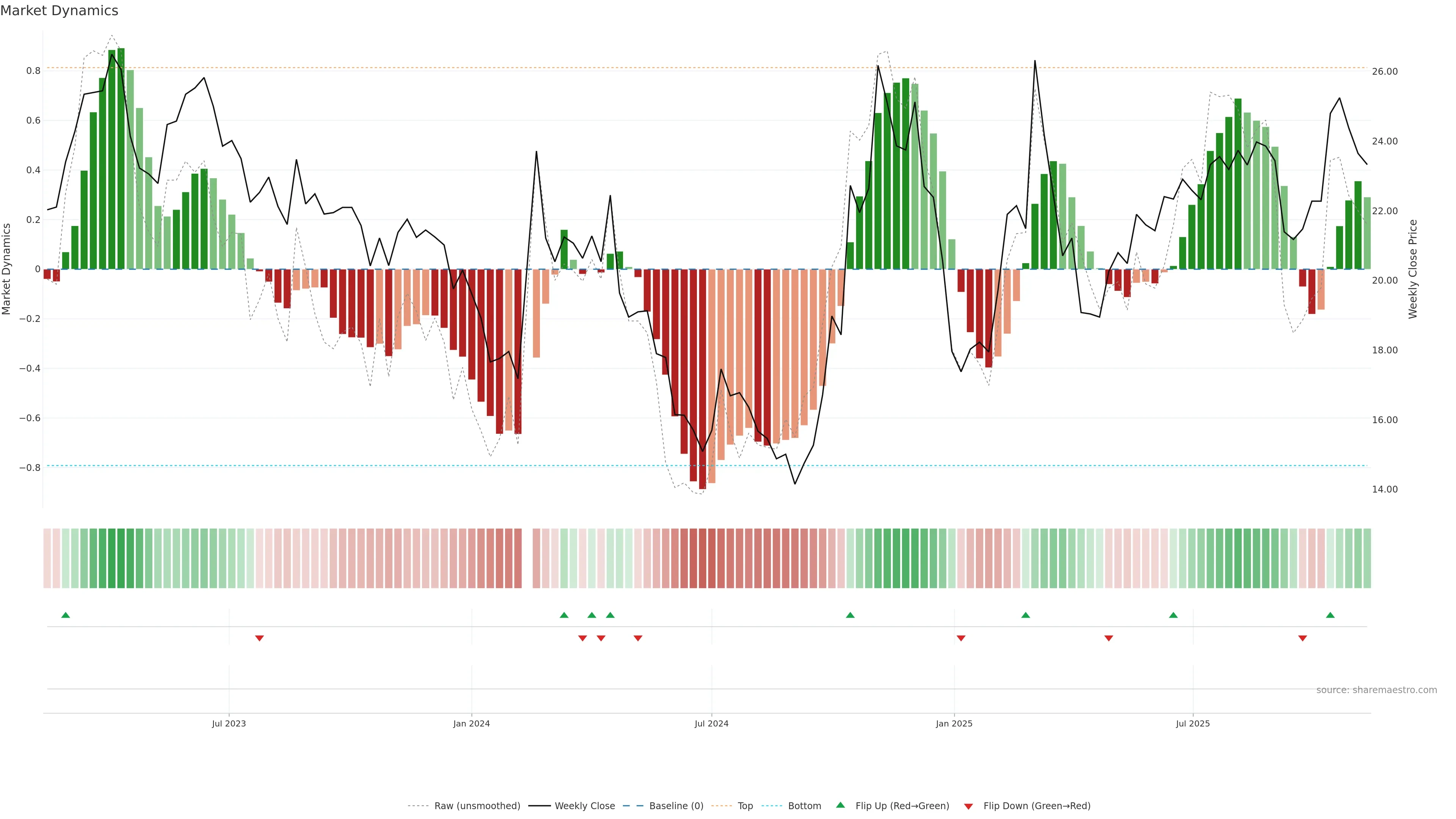Click the red Flip Down marker just after Jan 2025
The height and width of the screenshot is (819, 1456).
point(961,638)
